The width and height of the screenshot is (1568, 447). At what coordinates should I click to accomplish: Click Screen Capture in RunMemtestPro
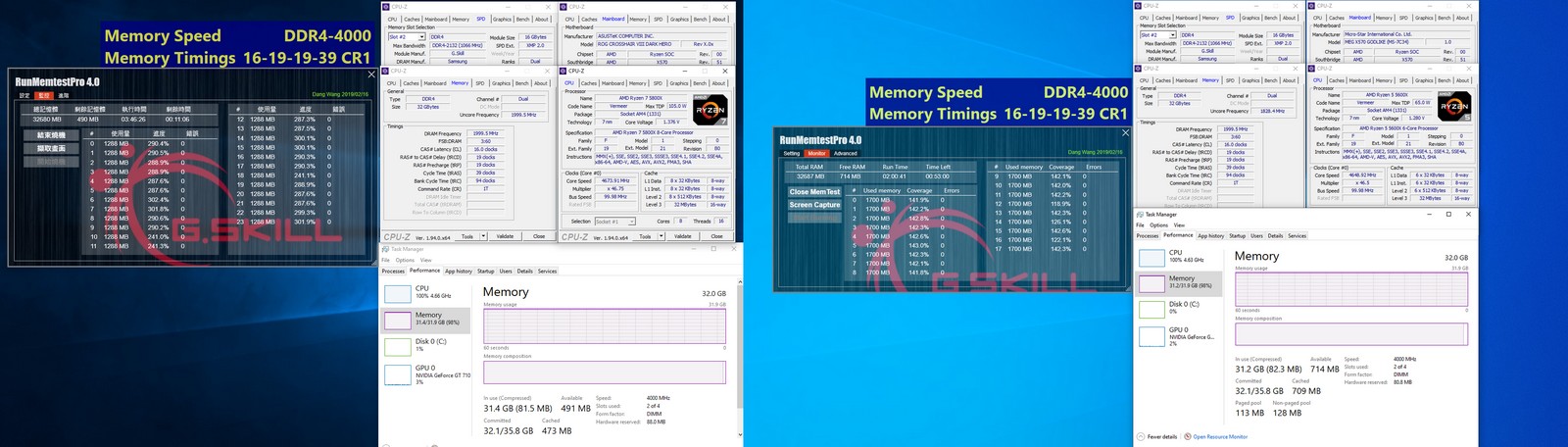point(814,205)
